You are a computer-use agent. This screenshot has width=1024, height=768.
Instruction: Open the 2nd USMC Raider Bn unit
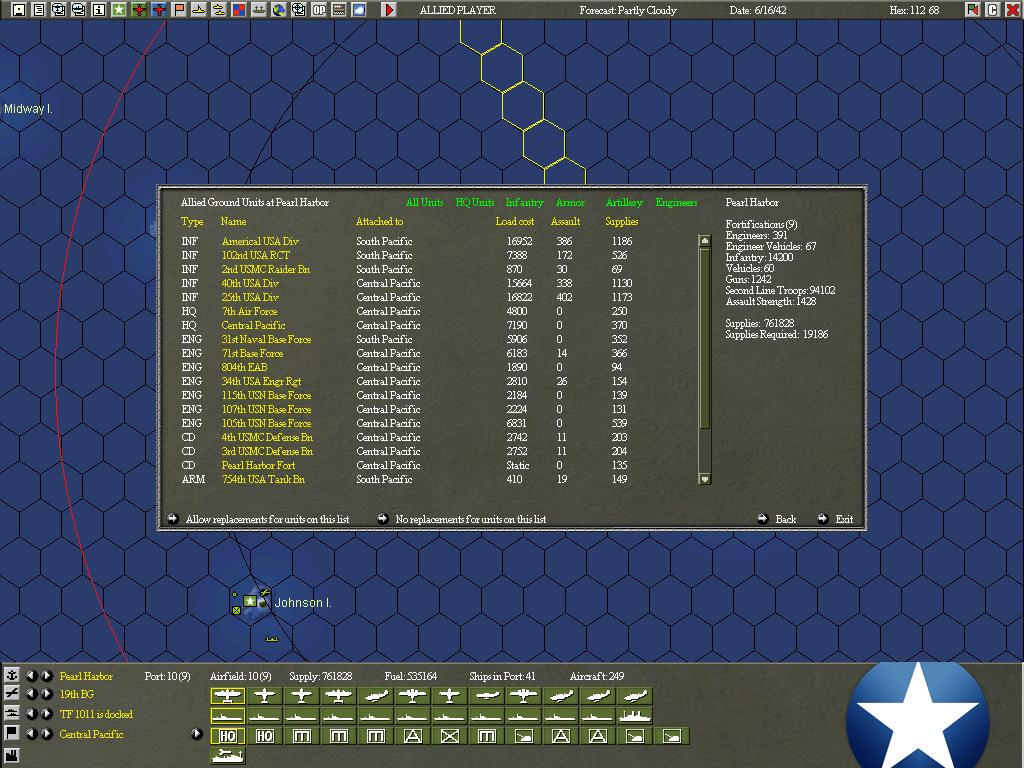(266, 269)
